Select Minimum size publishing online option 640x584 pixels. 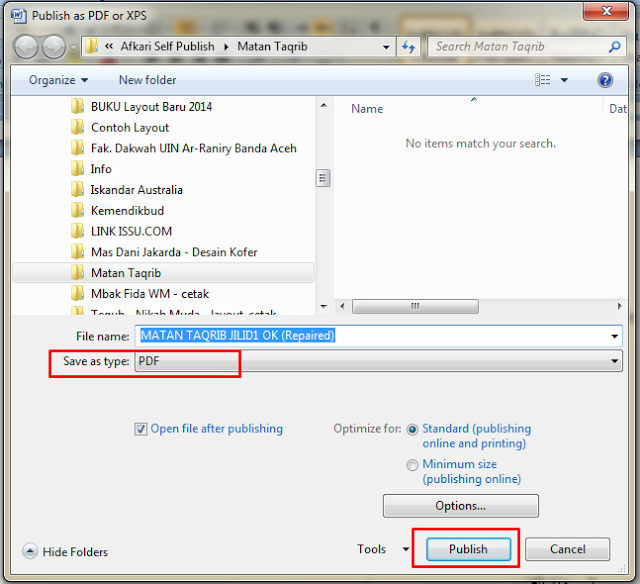pos(412,465)
